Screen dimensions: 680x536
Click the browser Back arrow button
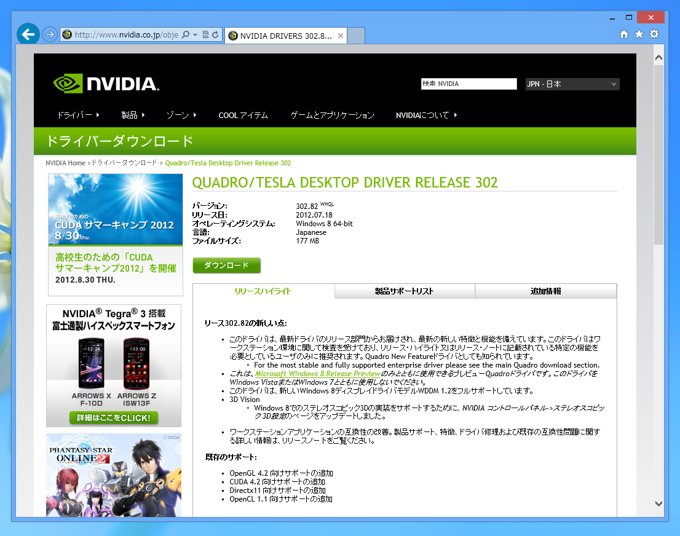28,34
